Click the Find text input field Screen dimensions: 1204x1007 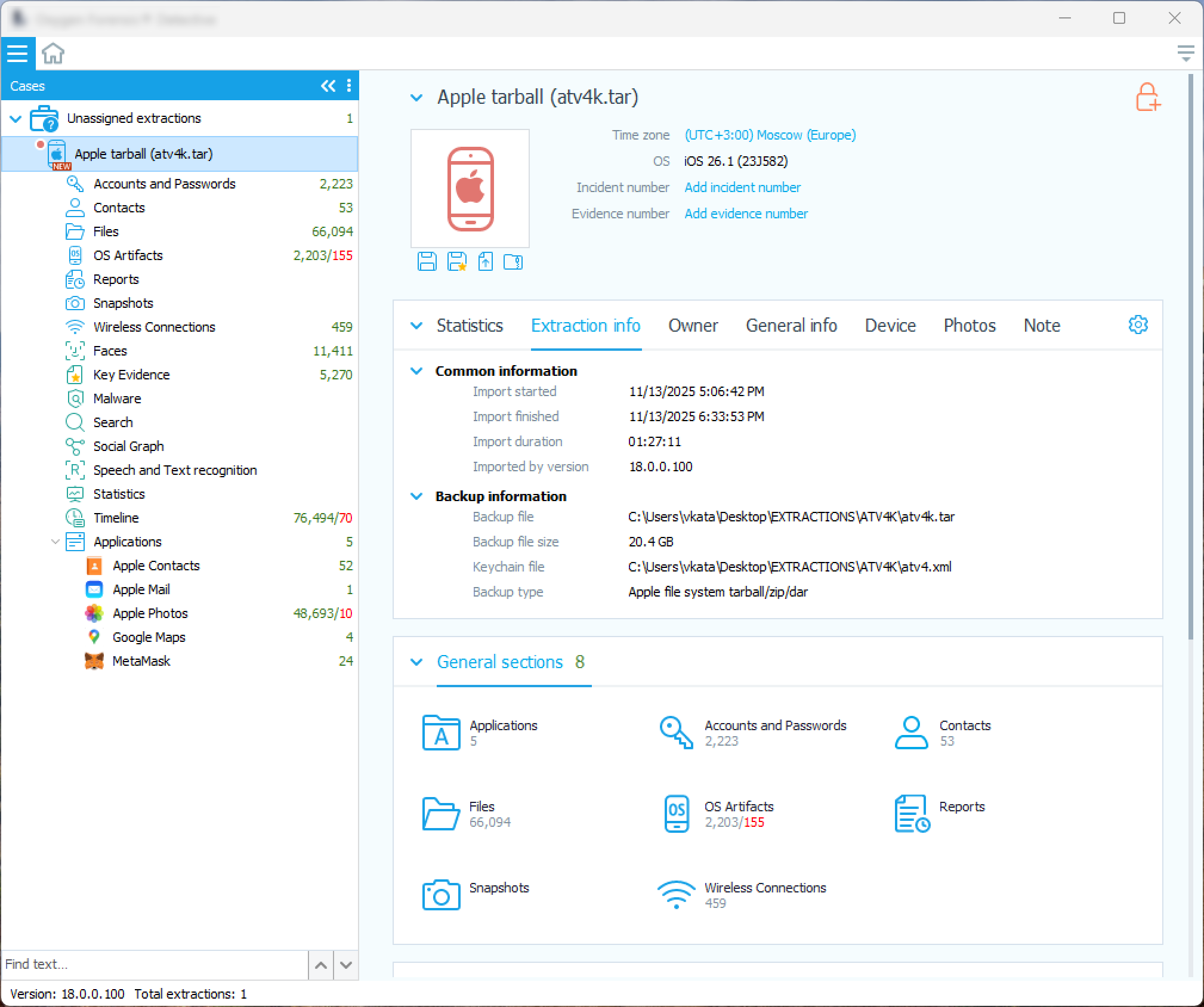coord(154,964)
